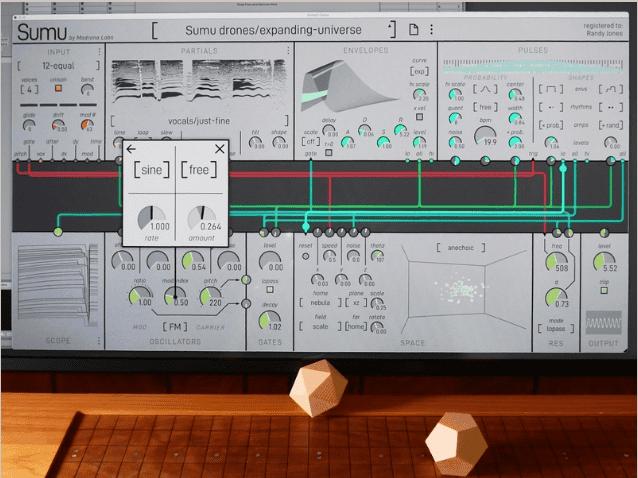638x478 pixels.
Task: Open the 12-equal tuning selector
Action: coord(58,65)
